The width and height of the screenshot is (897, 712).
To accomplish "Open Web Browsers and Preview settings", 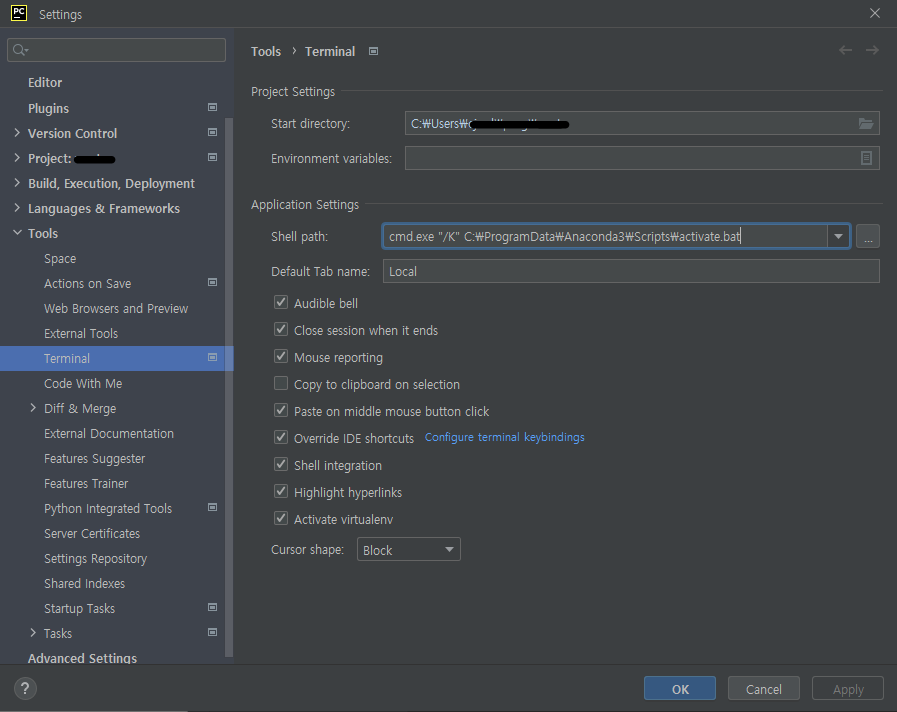I will [116, 308].
